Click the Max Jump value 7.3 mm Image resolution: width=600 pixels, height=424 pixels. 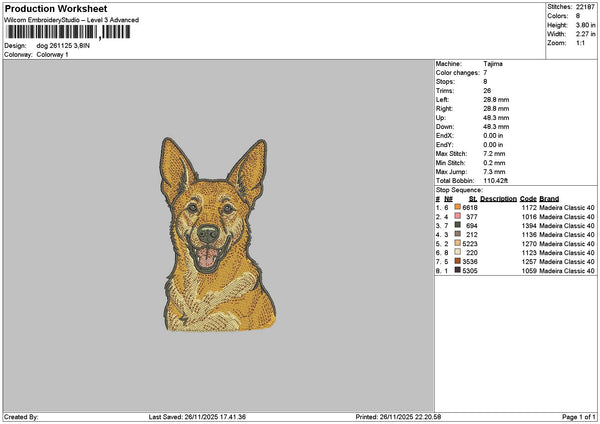[x=494, y=172]
